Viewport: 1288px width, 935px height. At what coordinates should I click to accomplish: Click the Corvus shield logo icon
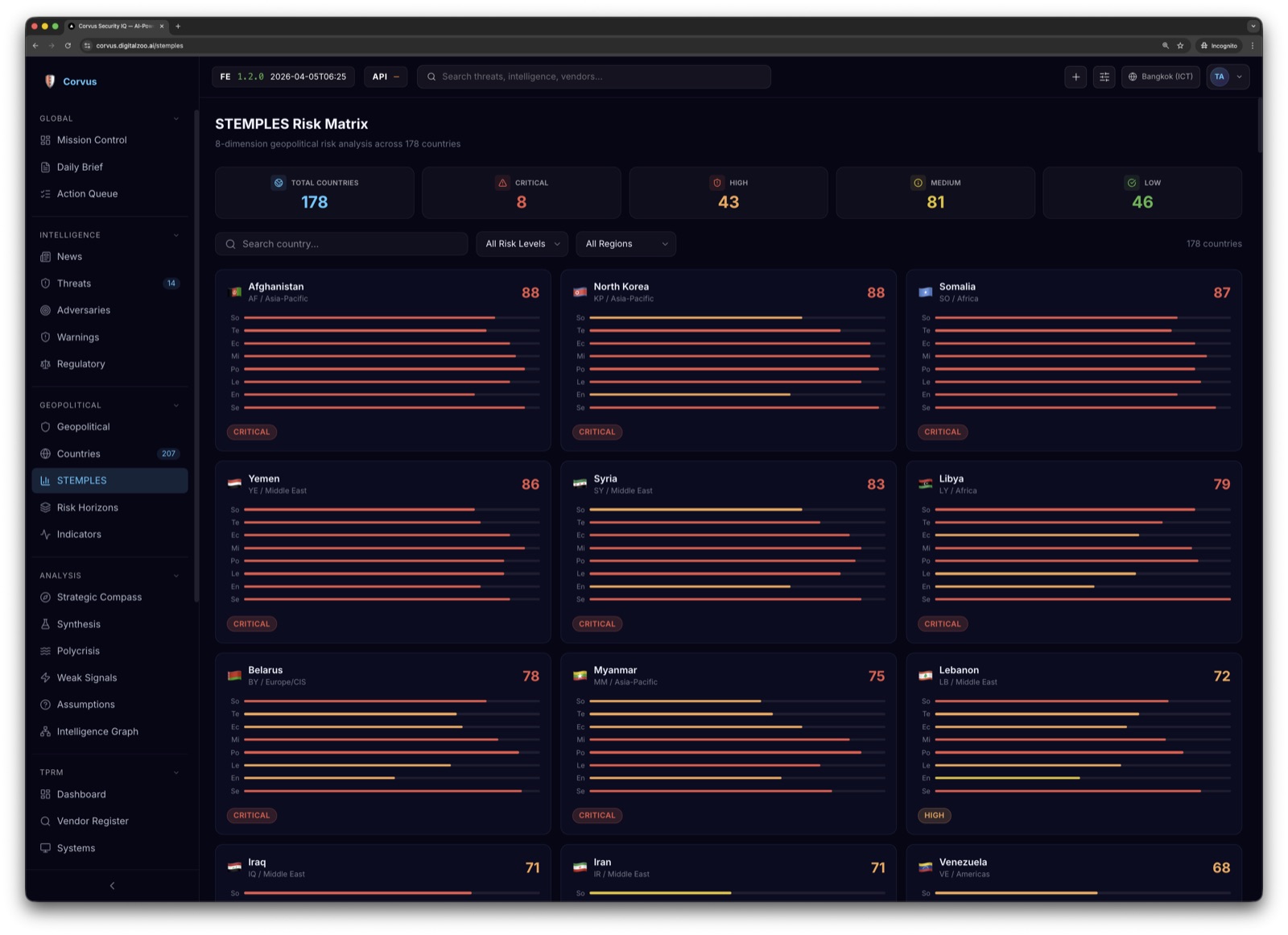[50, 81]
